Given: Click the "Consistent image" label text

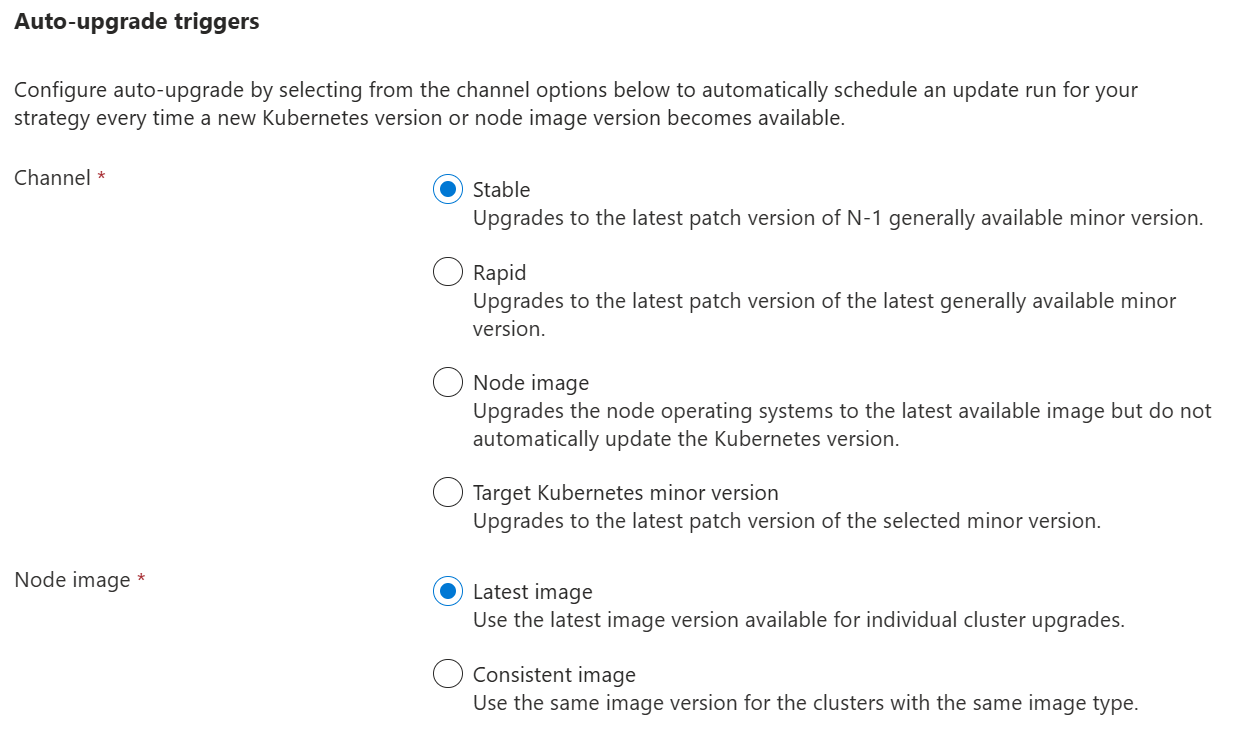Looking at the screenshot, I should click(x=554, y=674).
